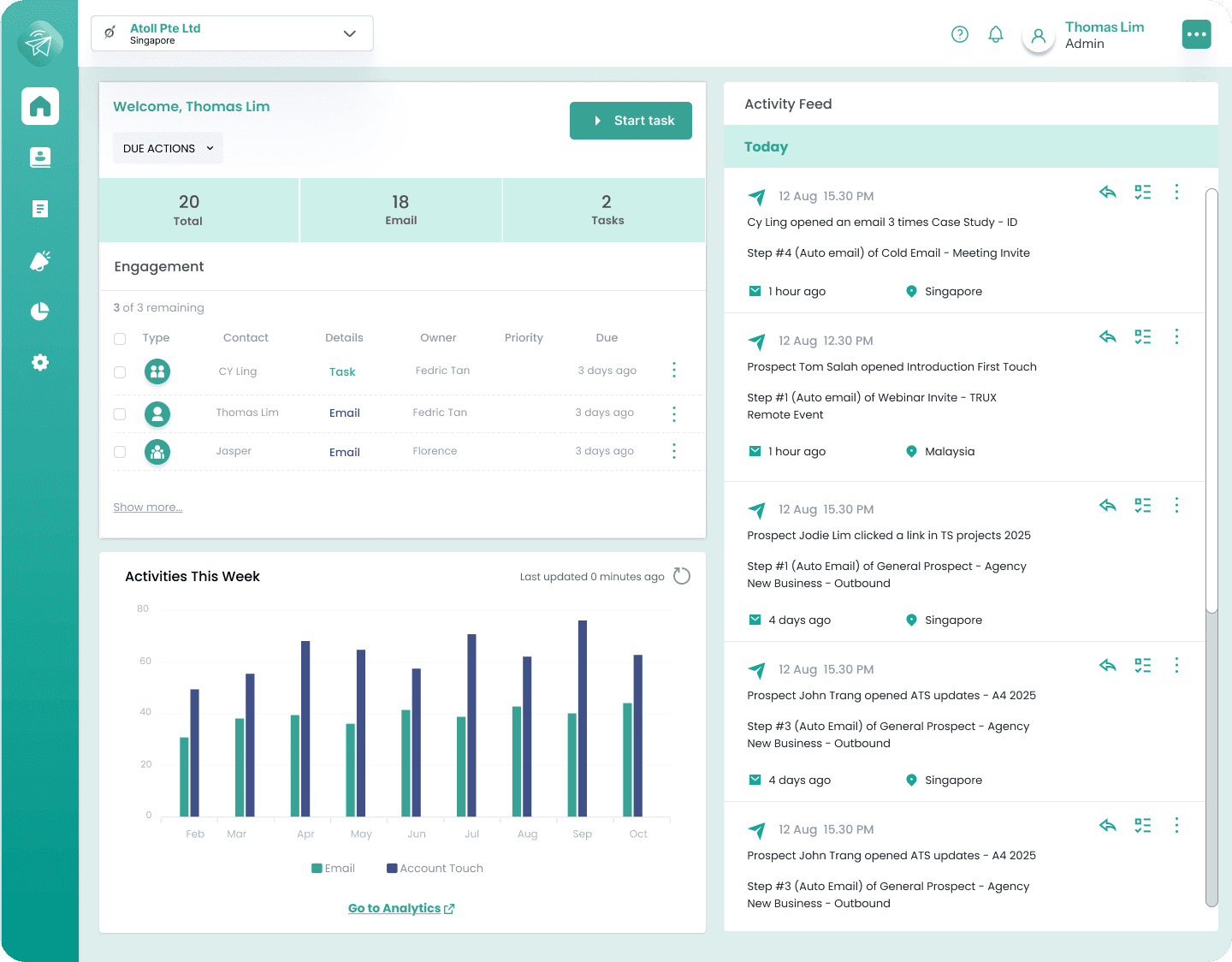Click the Today section header

(971, 146)
